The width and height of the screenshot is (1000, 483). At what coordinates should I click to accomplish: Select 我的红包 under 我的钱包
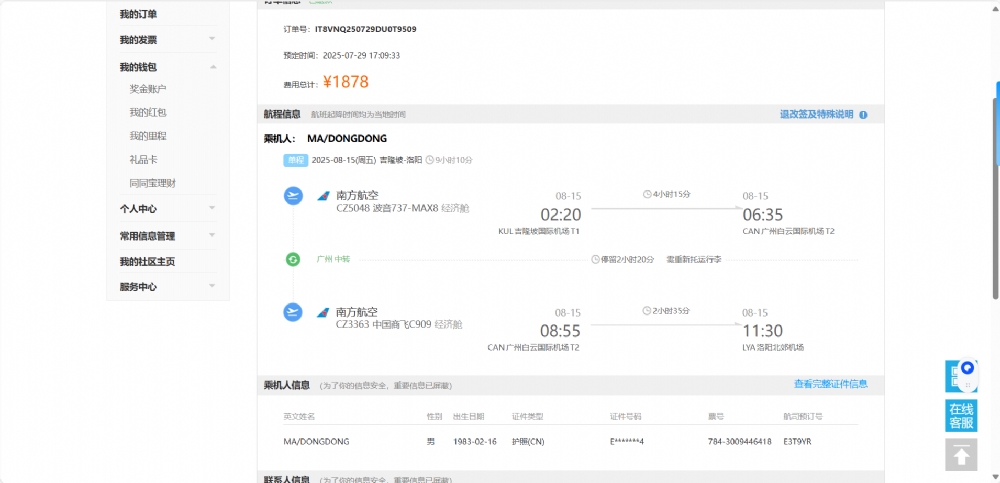(x=148, y=112)
